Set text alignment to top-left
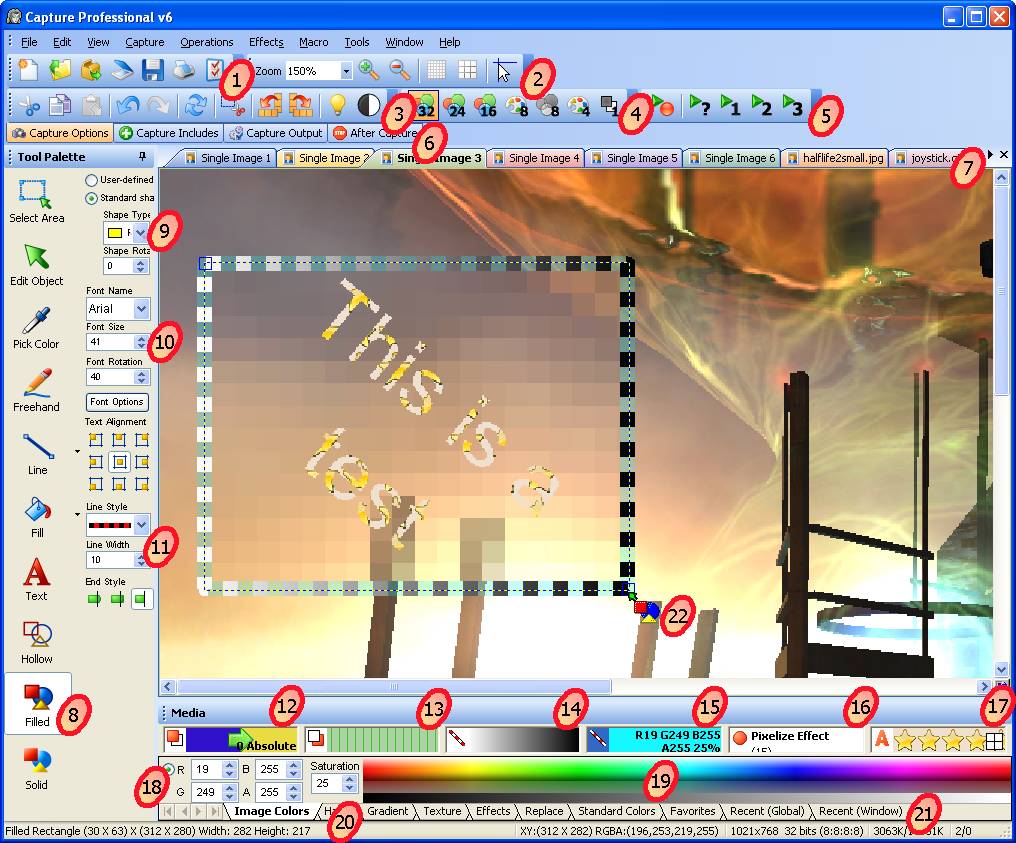Screen dimensions: 1016x843 coord(96,441)
